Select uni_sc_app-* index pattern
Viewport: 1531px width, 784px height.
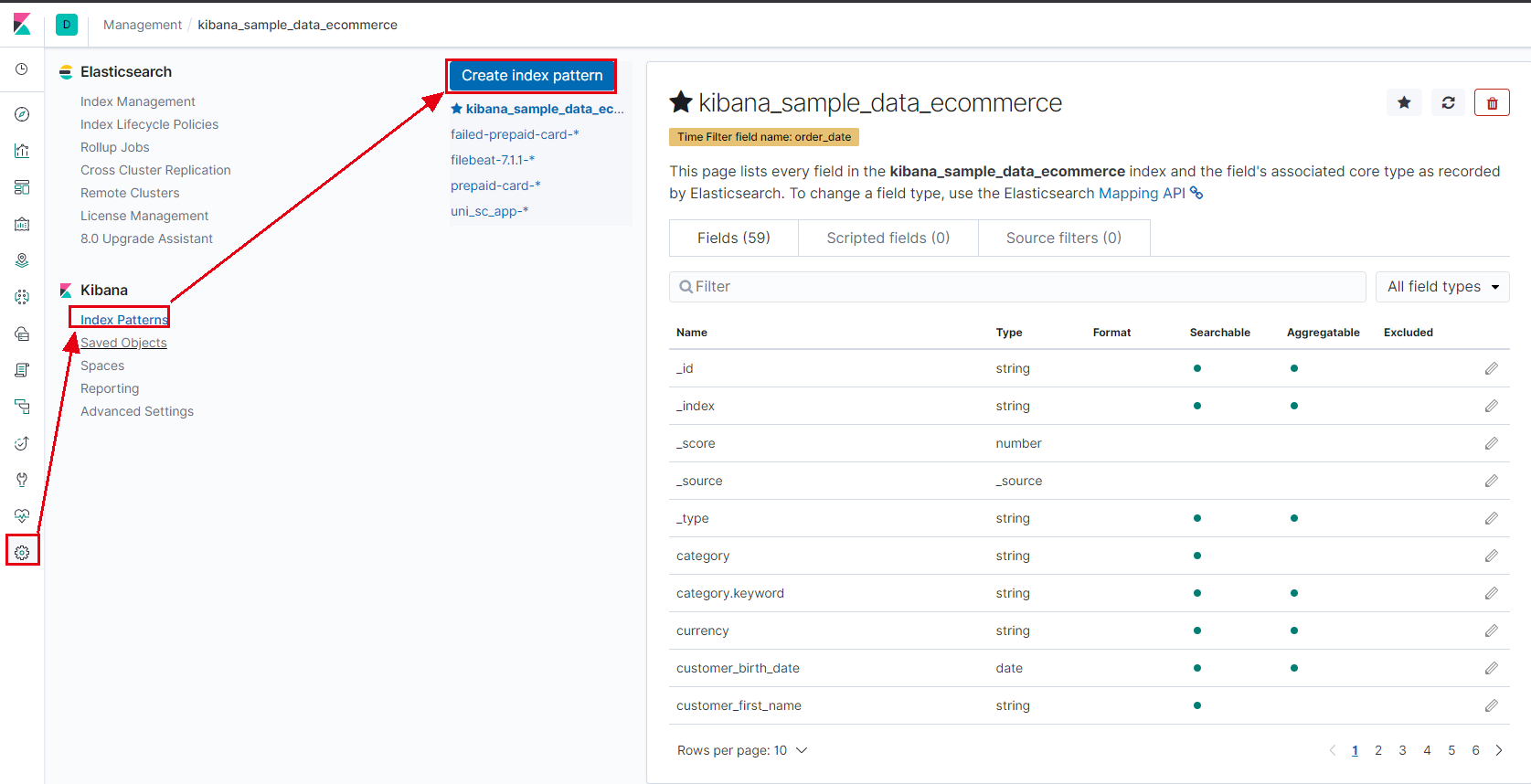(489, 211)
